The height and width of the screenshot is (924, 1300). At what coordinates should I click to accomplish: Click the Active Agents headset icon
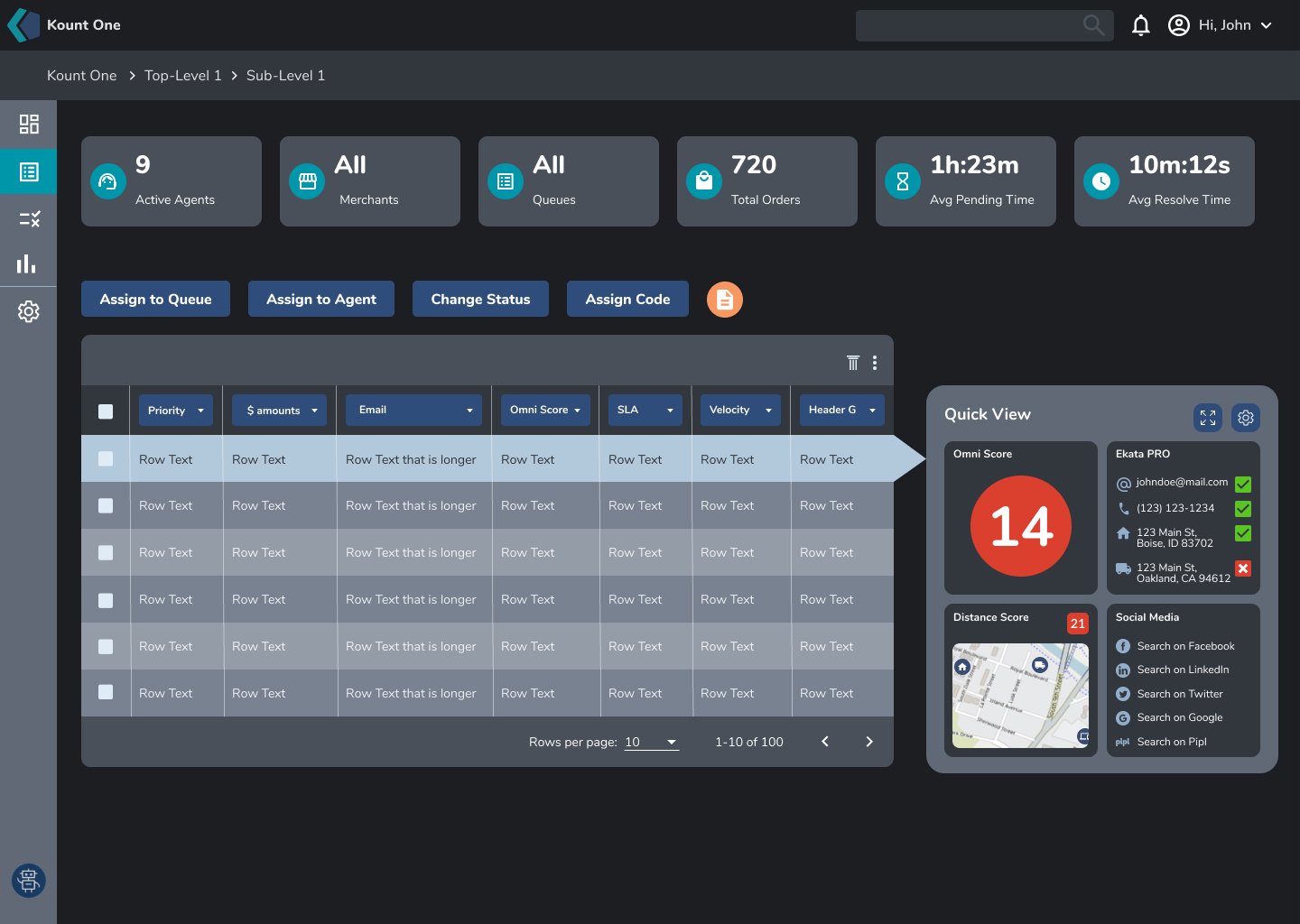(x=108, y=181)
